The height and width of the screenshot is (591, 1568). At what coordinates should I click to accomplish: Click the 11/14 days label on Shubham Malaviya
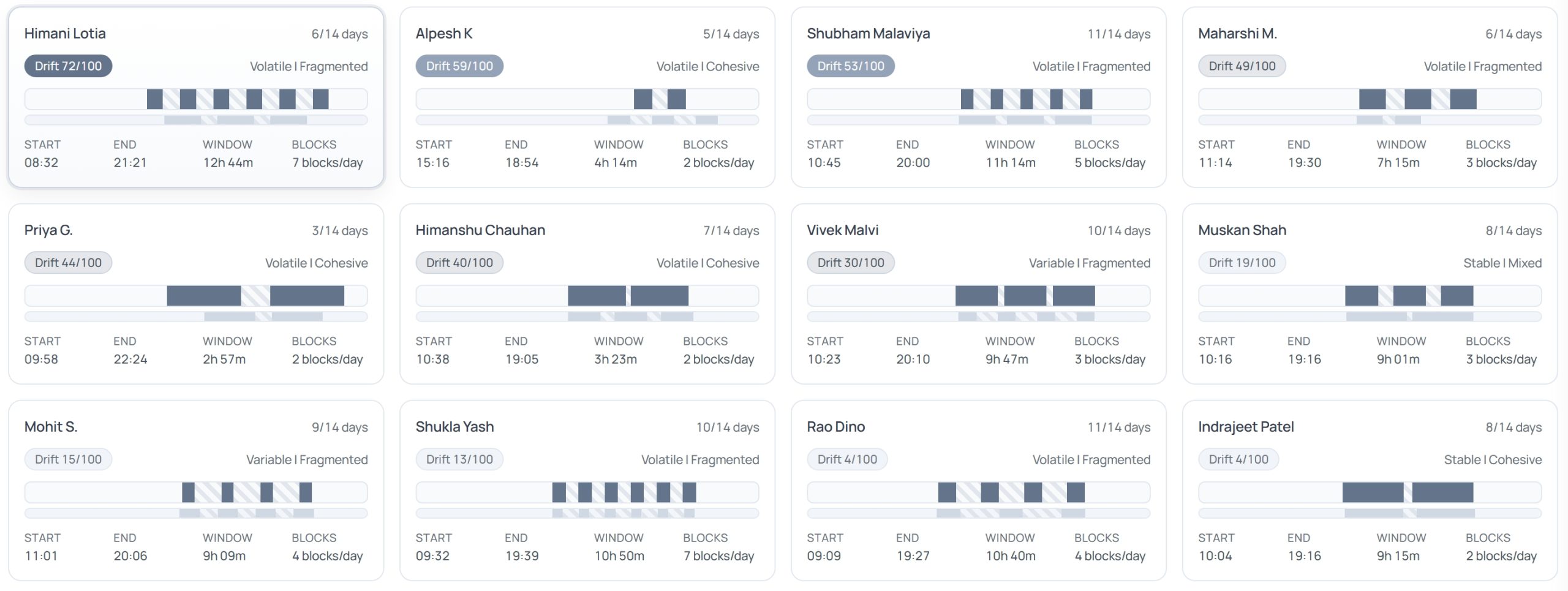pyautogui.click(x=1119, y=34)
